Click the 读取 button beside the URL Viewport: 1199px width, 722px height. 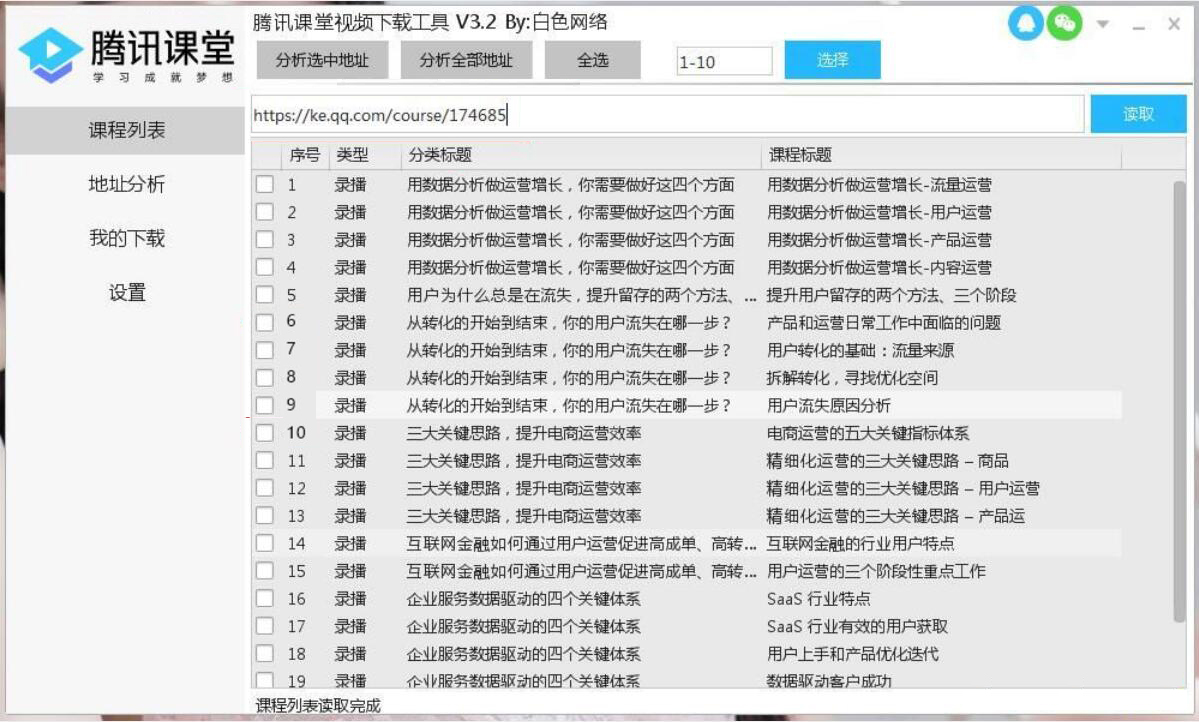(x=1139, y=113)
